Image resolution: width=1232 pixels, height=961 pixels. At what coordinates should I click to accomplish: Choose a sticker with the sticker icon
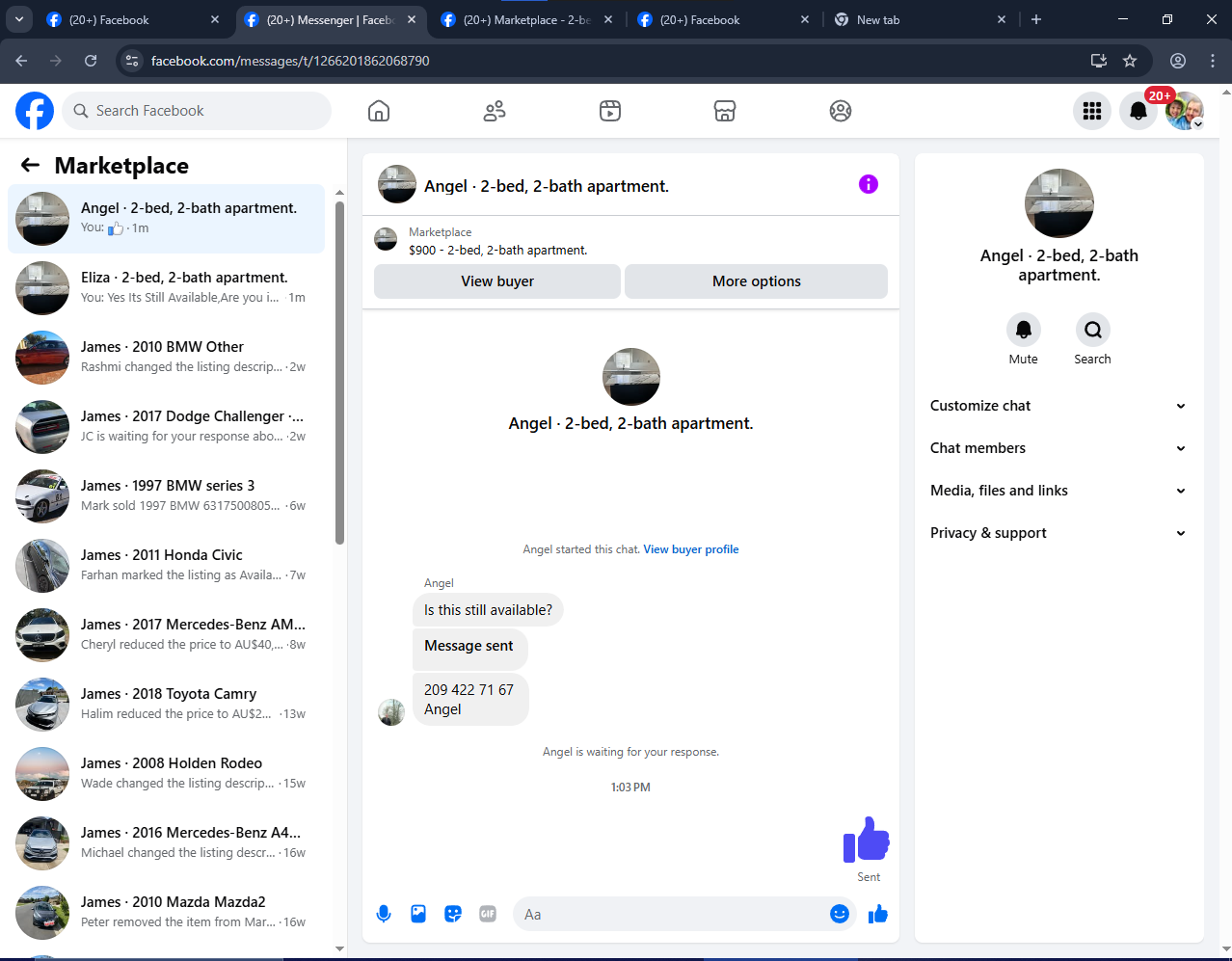[x=453, y=914]
